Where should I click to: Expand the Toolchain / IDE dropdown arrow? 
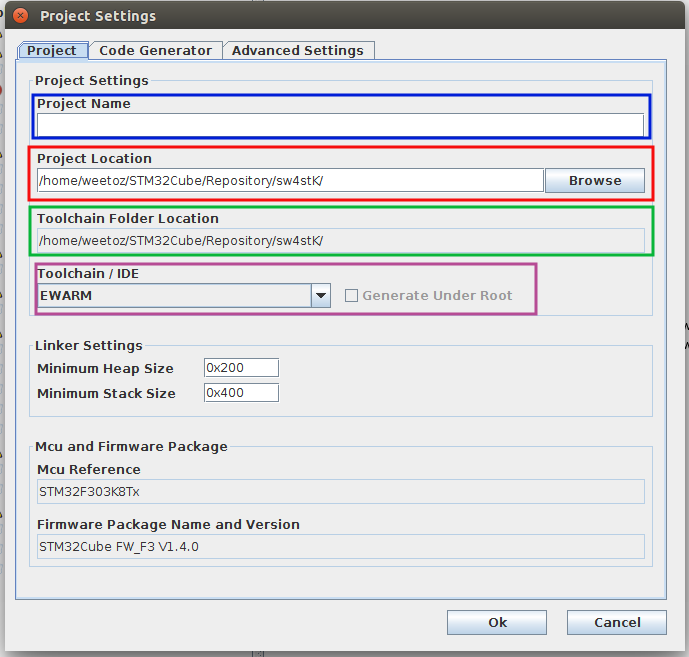pyautogui.click(x=321, y=296)
